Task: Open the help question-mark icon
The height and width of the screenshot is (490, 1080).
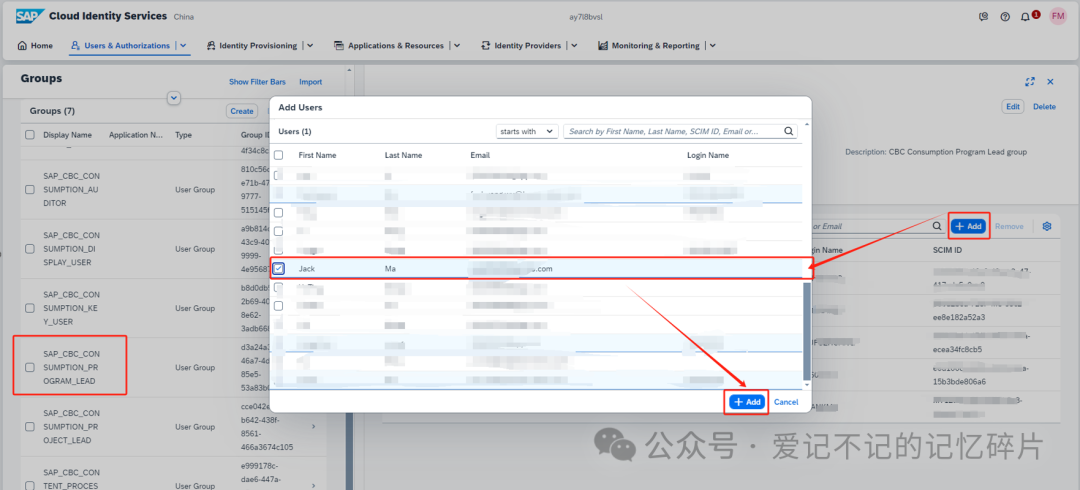Action: 1005,17
